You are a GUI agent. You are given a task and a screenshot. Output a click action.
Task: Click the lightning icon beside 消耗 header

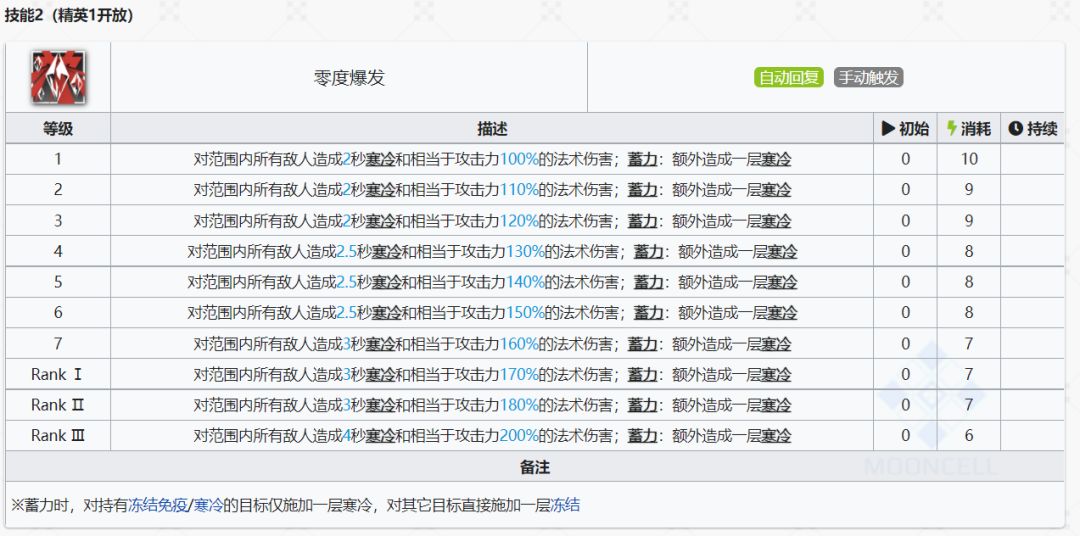952,128
